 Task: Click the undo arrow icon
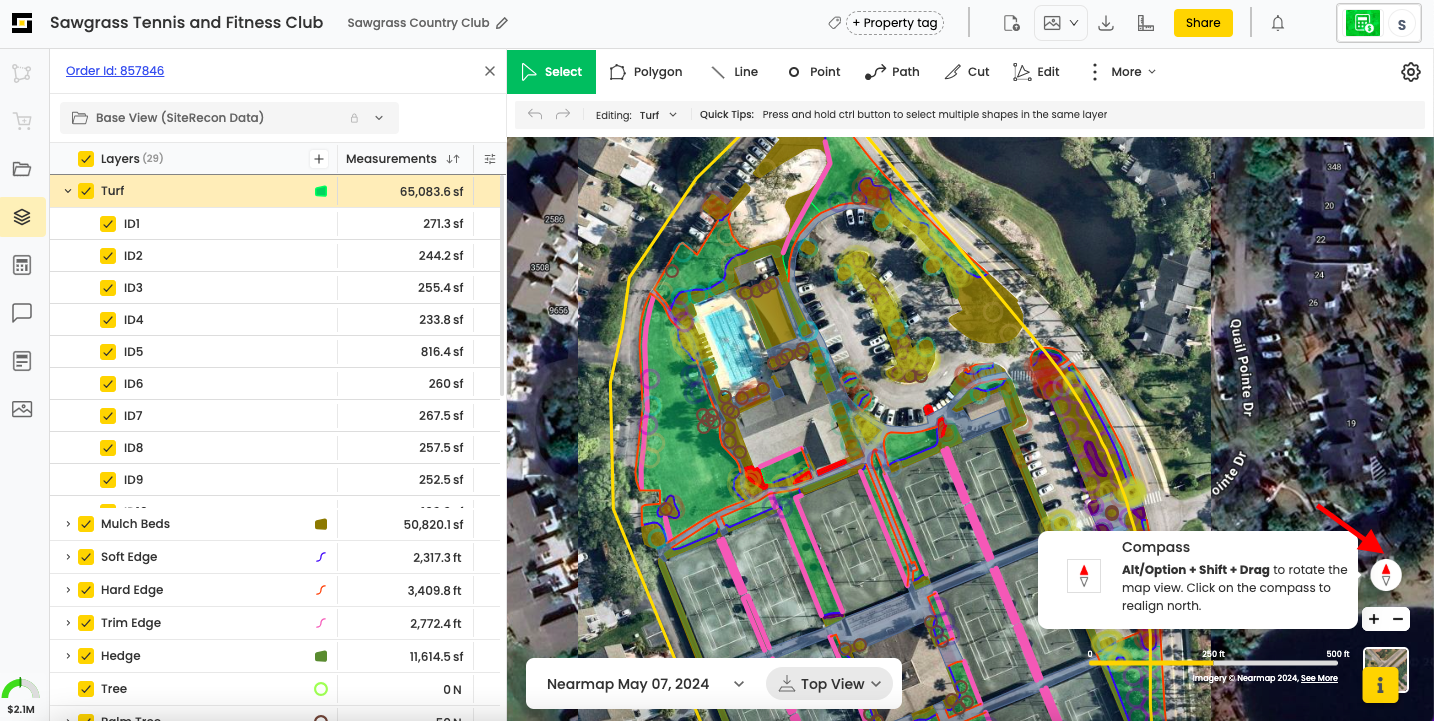point(535,115)
